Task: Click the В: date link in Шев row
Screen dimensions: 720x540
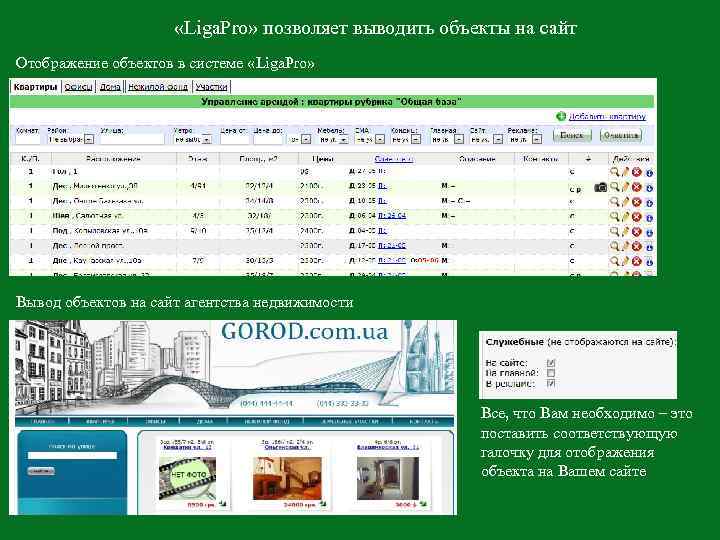Action: coord(392,215)
